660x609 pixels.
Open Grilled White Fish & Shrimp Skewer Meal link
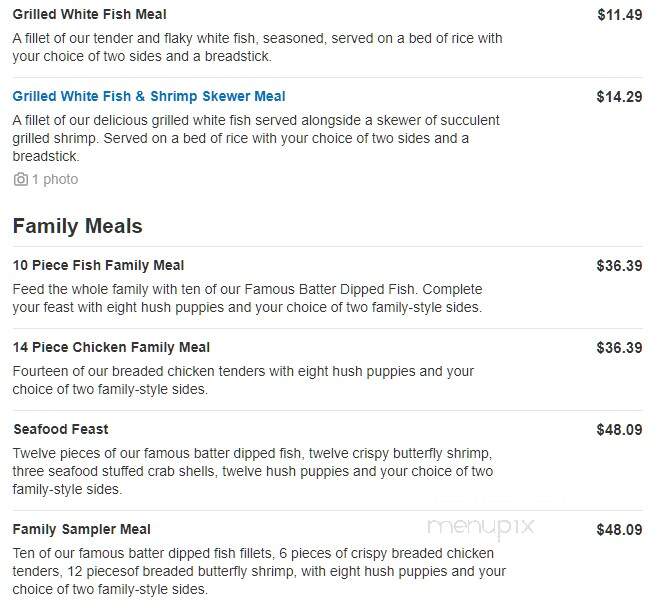[x=149, y=96]
